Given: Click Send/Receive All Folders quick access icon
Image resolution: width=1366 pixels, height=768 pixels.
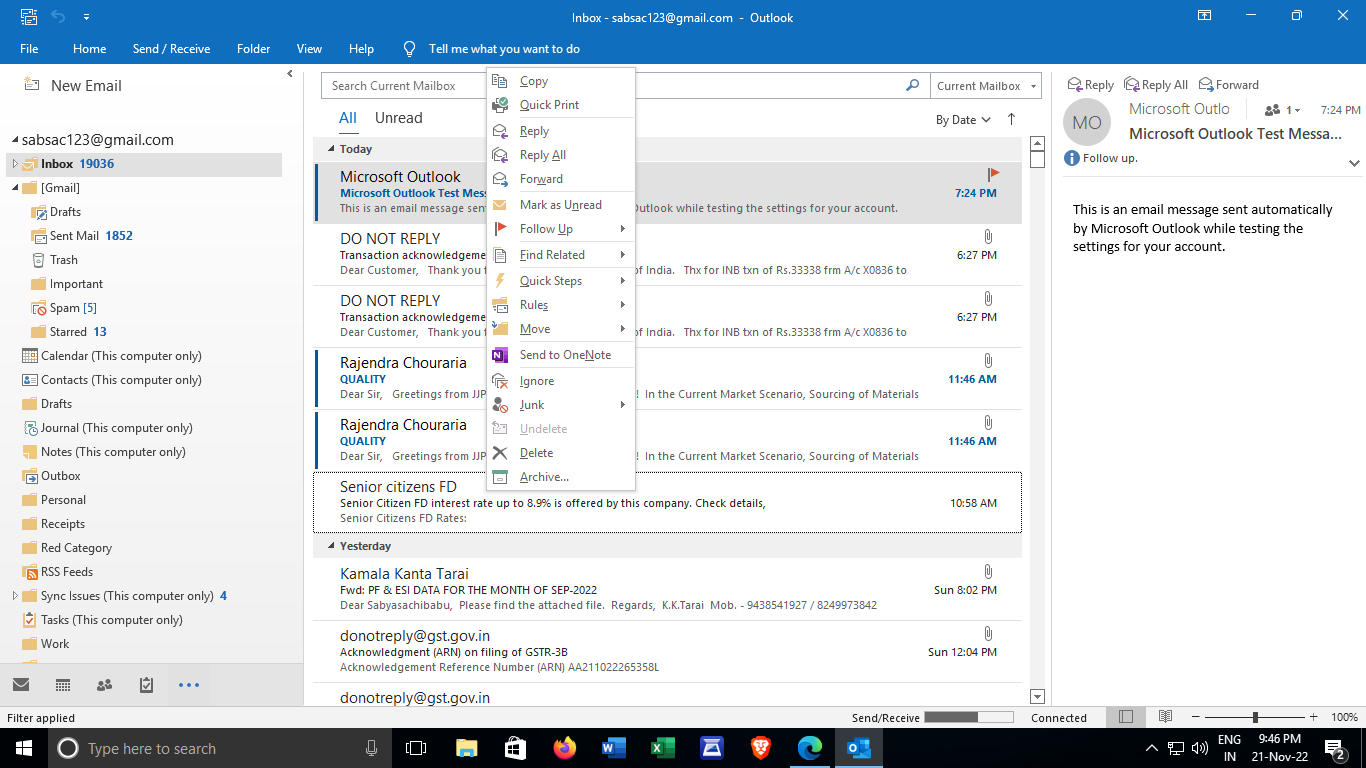Looking at the screenshot, I should pyautogui.click(x=29, y=17).
